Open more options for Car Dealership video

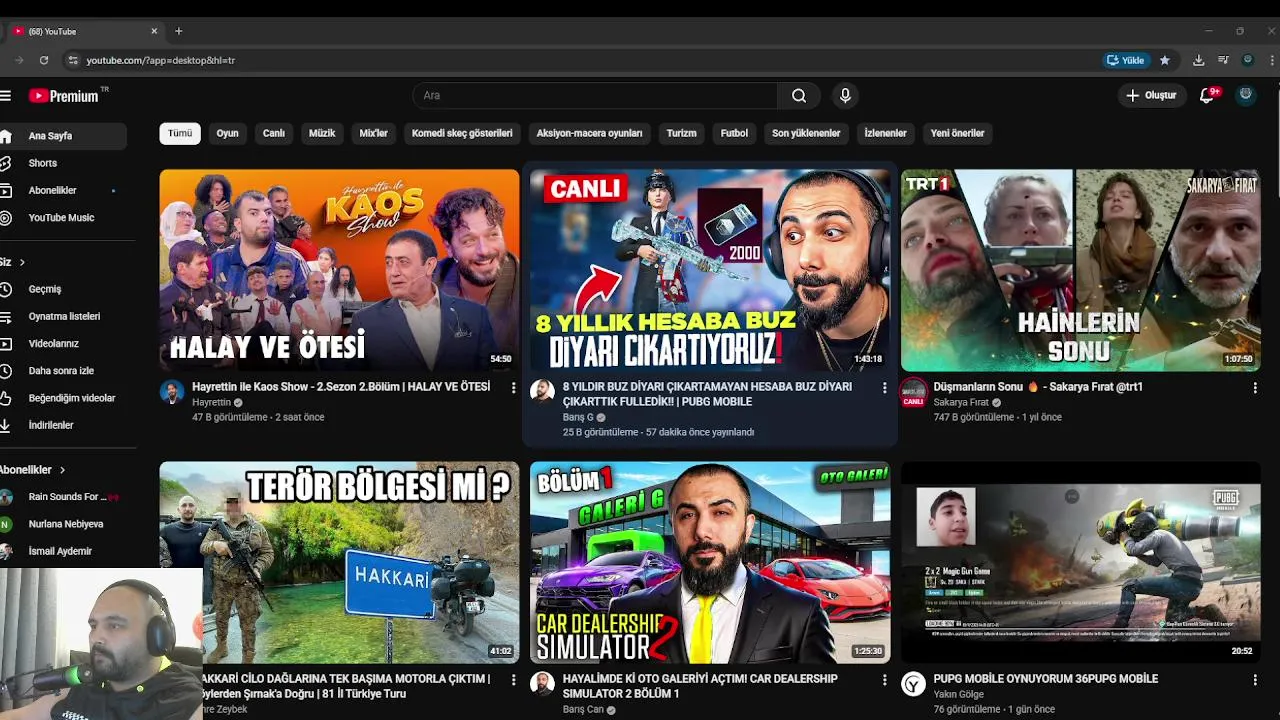pyautogui.click(x=884, y=680)
